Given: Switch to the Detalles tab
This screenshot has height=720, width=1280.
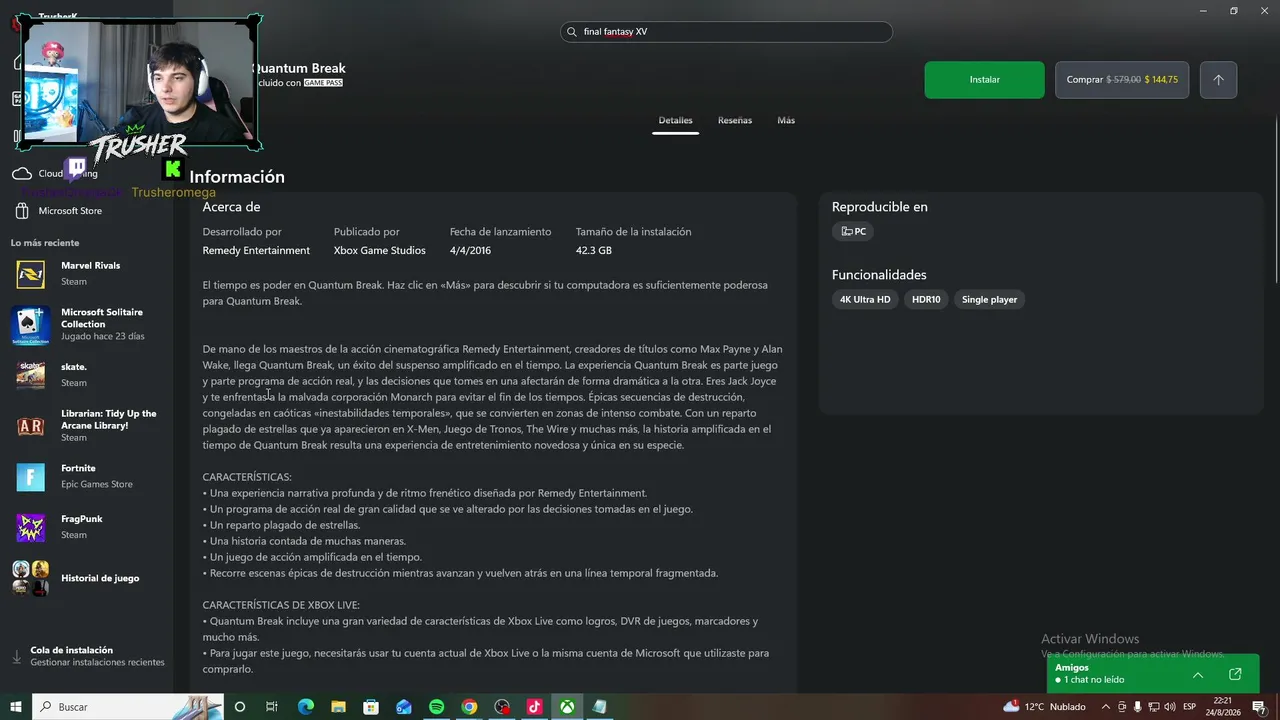Looking at the screenshot, I should pyautogui.click(x=675, y=120).
